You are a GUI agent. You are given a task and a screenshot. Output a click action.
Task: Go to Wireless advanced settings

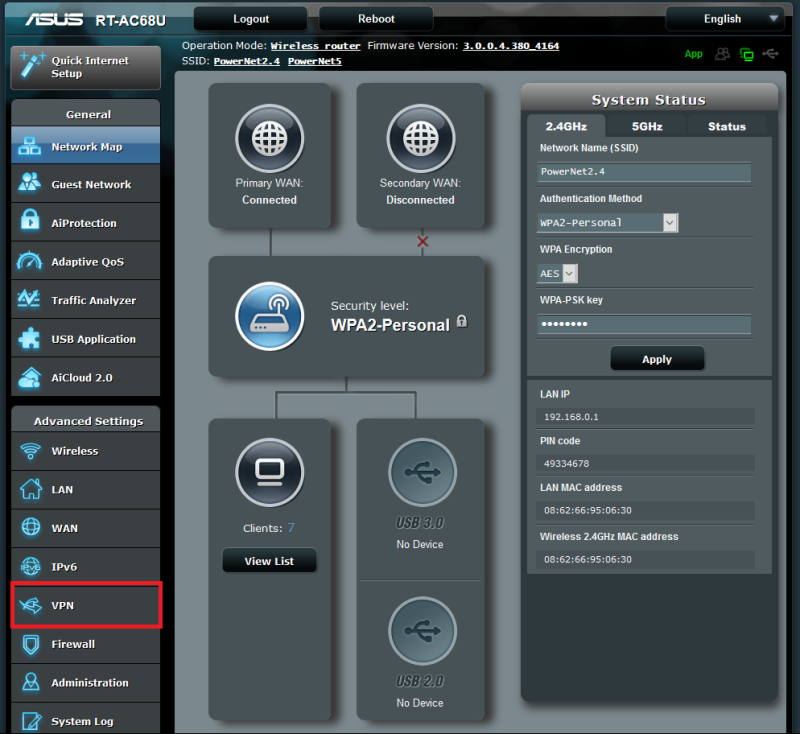(86, 451)
